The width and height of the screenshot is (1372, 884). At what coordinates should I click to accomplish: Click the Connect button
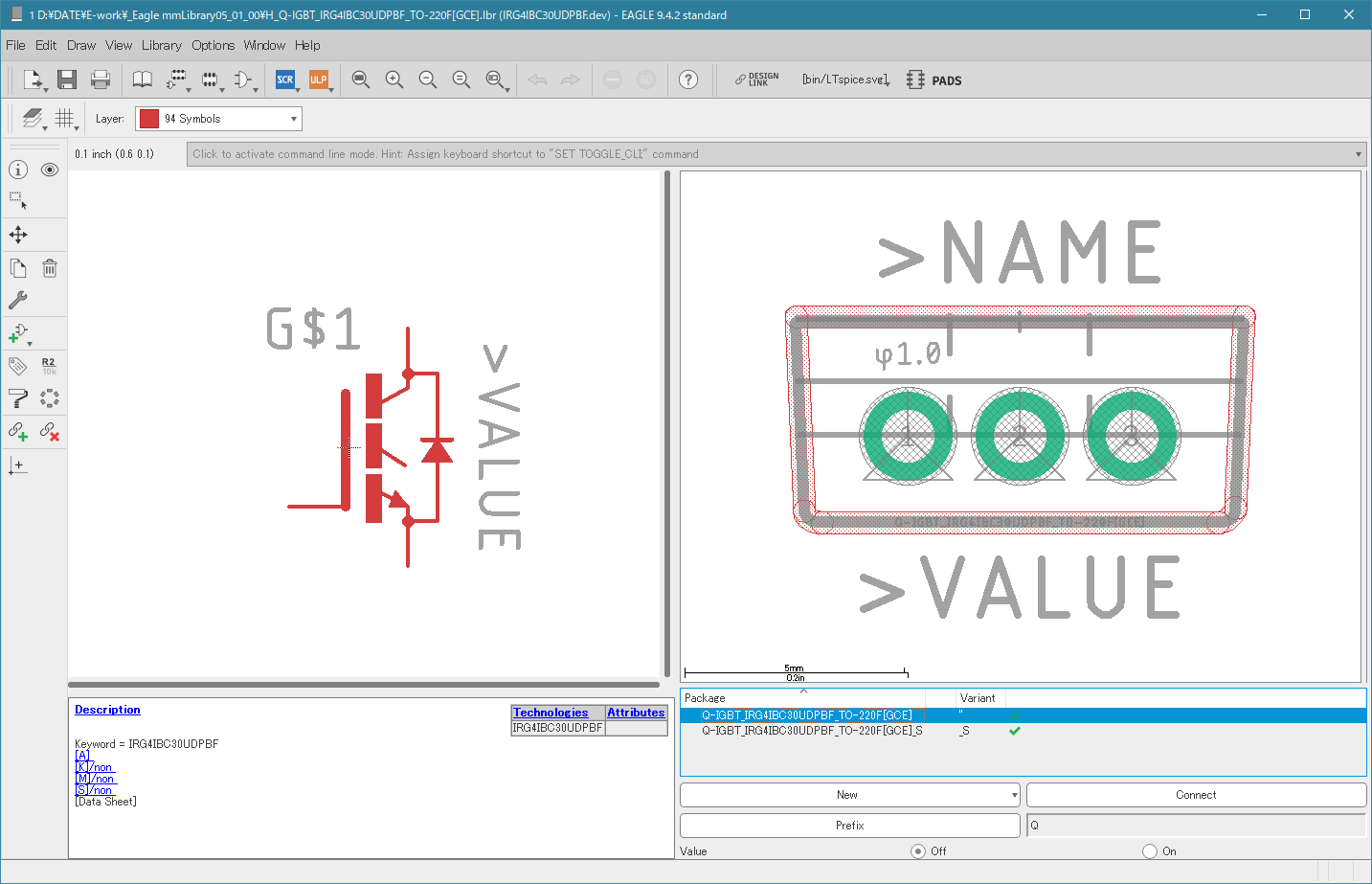point(1195,795)
